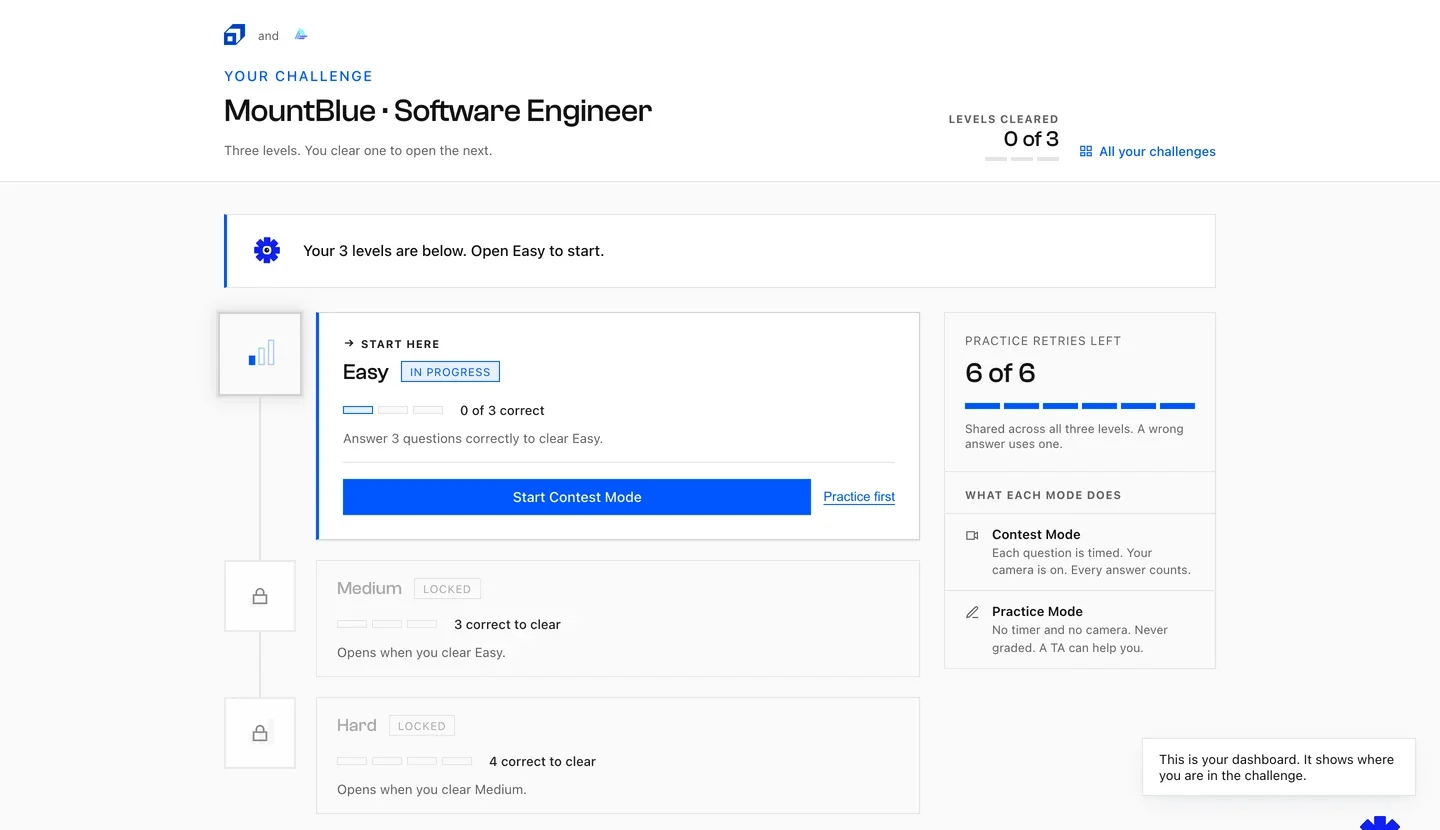Click the camera icon next to Contest Mode
Screen dimensions: 1440x830
(x=972, y=535)
